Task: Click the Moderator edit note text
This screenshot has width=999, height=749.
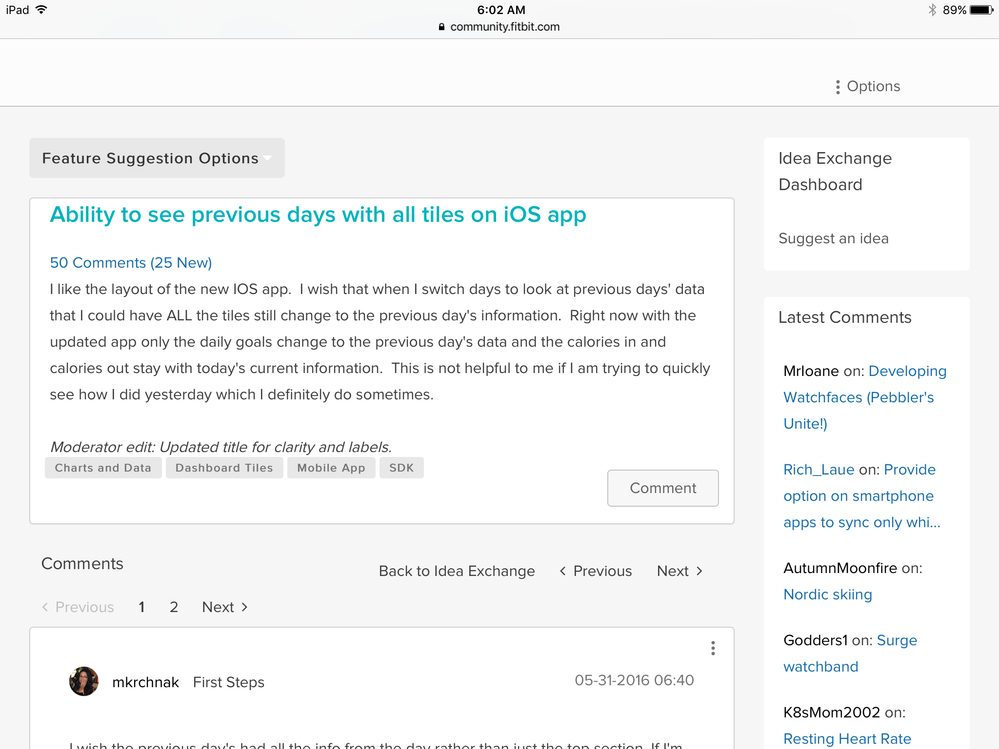Action: point(220,447)
